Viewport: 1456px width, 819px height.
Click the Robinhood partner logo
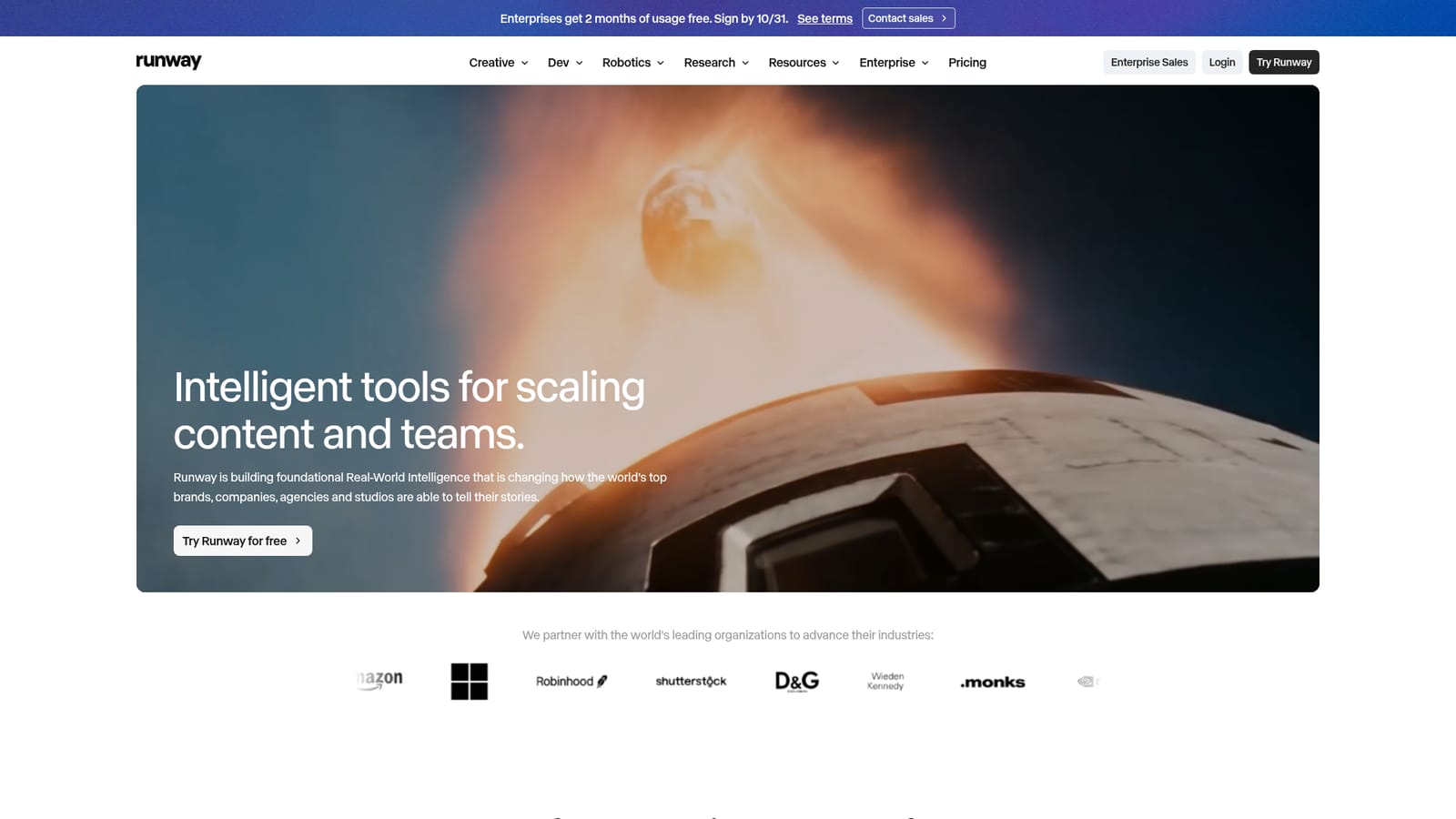(571, 682)
